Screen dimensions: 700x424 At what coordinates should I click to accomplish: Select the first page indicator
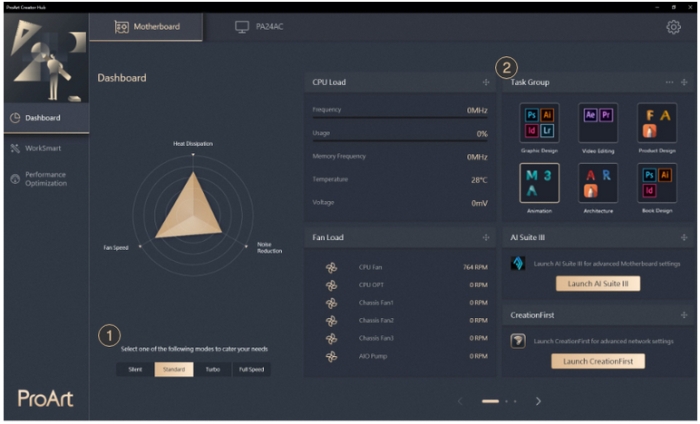coord(490,401)
